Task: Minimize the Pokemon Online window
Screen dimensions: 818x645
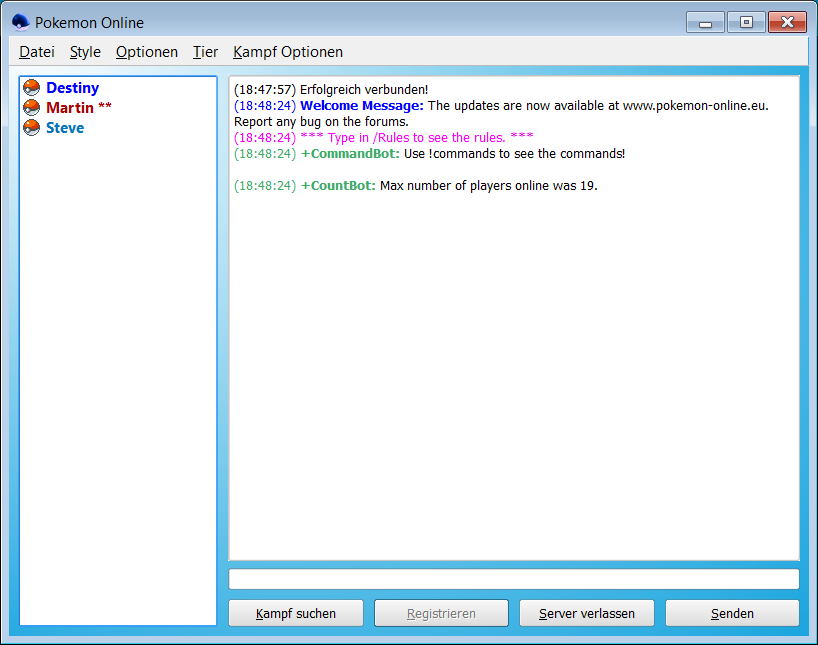Action: [705, 22]
